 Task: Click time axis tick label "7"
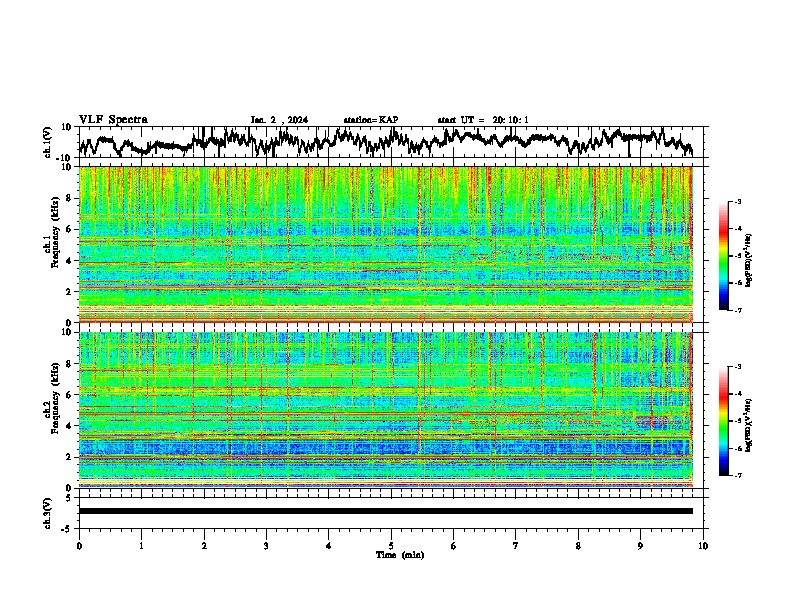coord(516,546)
